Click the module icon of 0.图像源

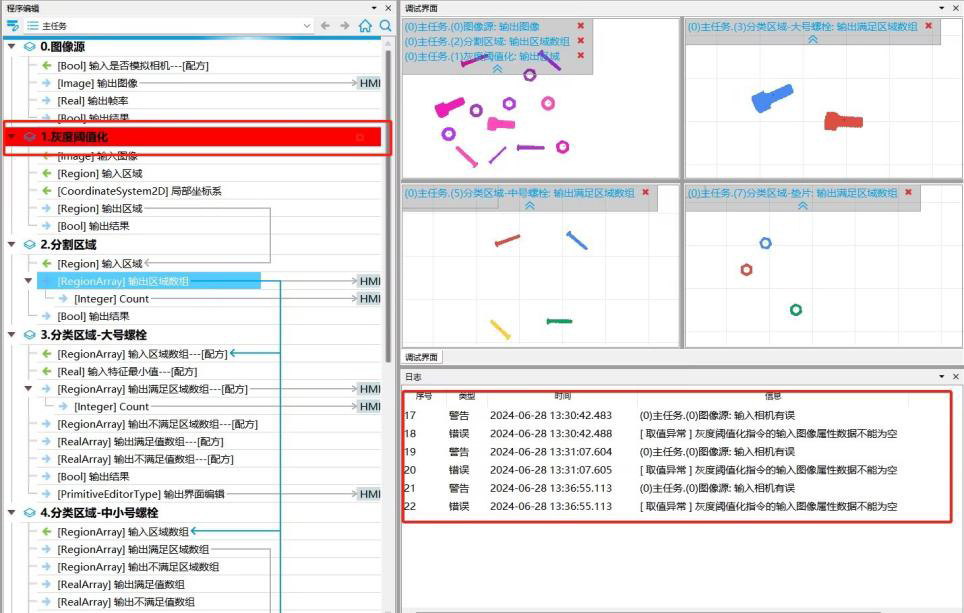click(29, 47)
